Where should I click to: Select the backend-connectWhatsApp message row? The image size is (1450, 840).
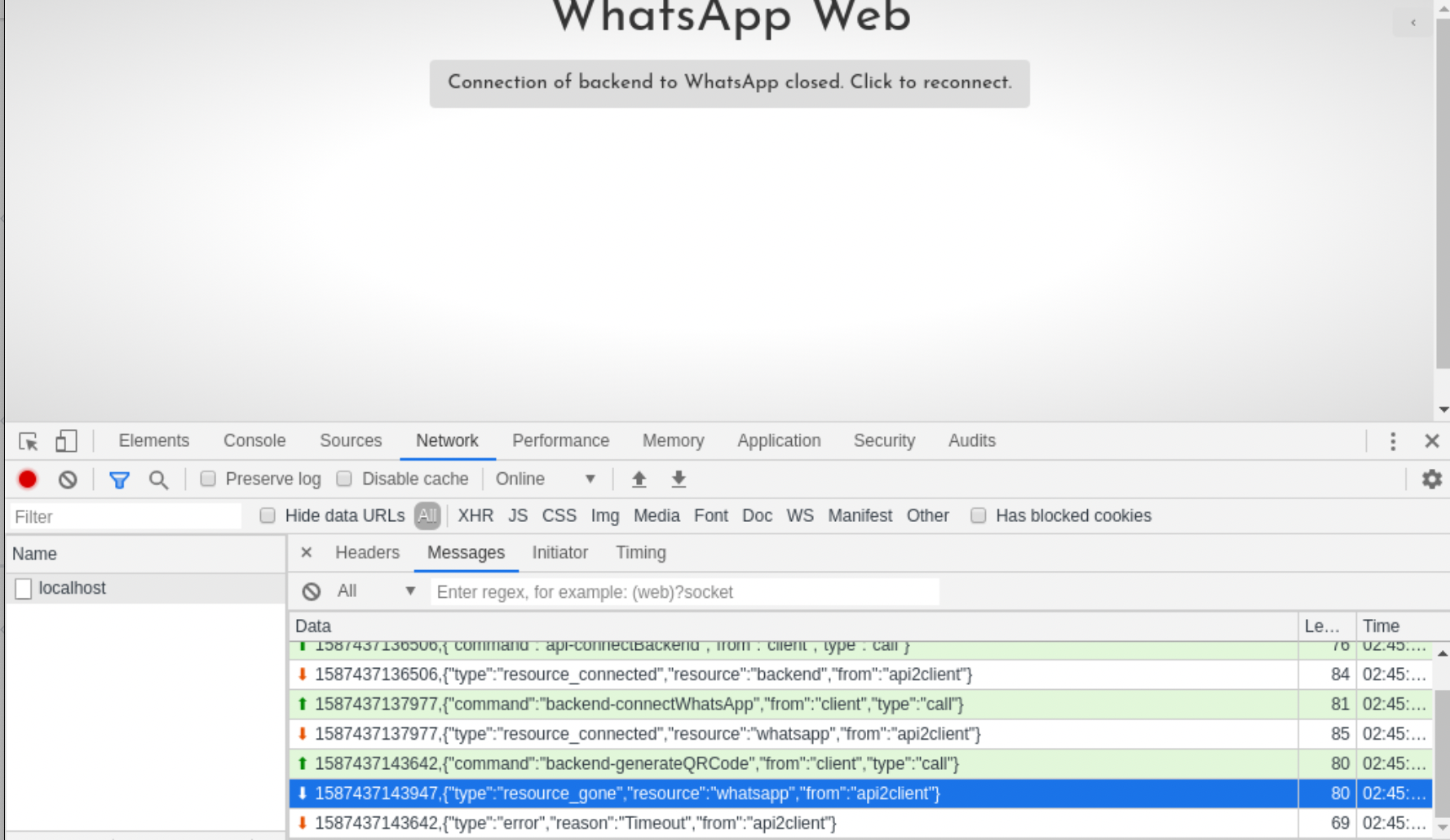tap(860, 704)
